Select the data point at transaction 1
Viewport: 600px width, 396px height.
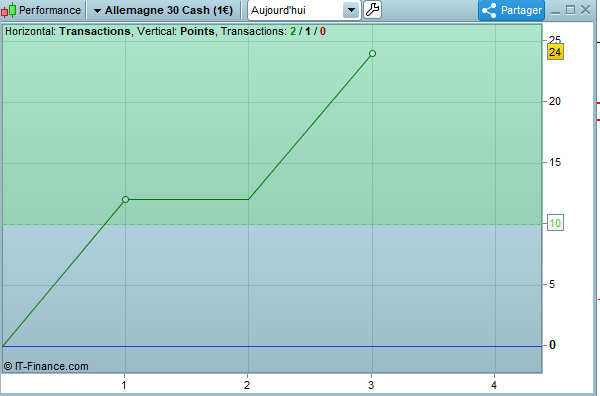(x=125, y=199)
